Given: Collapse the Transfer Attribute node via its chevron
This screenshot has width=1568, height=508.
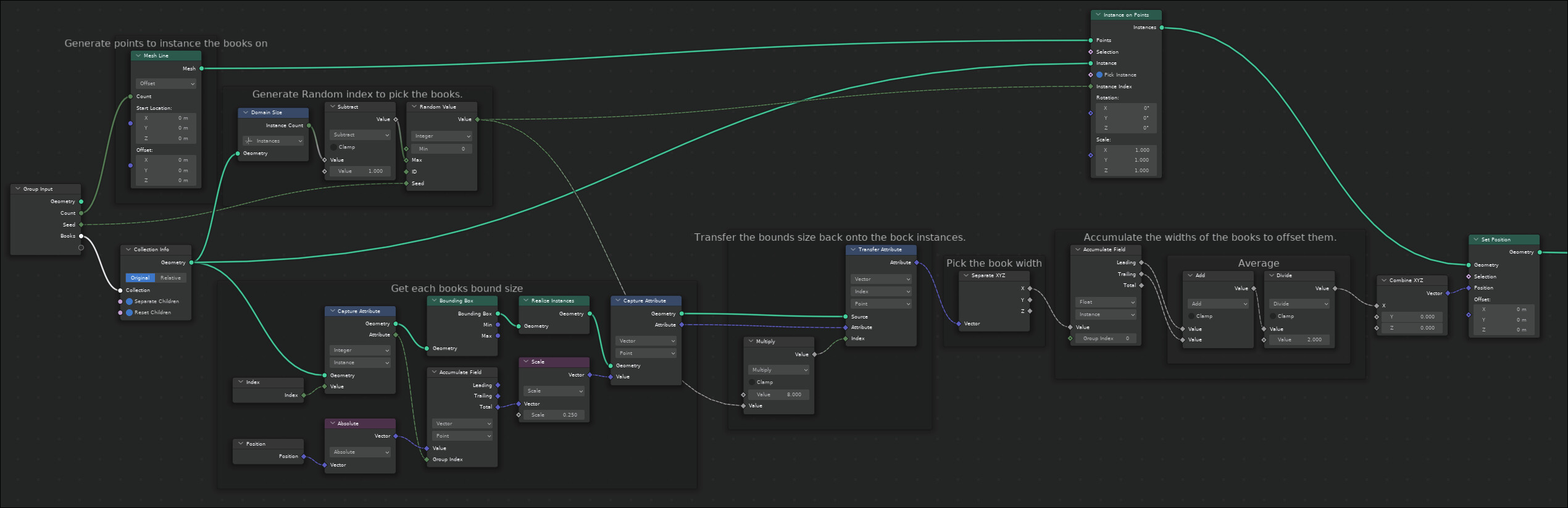Looking at the screenshot, I should 853,249.
